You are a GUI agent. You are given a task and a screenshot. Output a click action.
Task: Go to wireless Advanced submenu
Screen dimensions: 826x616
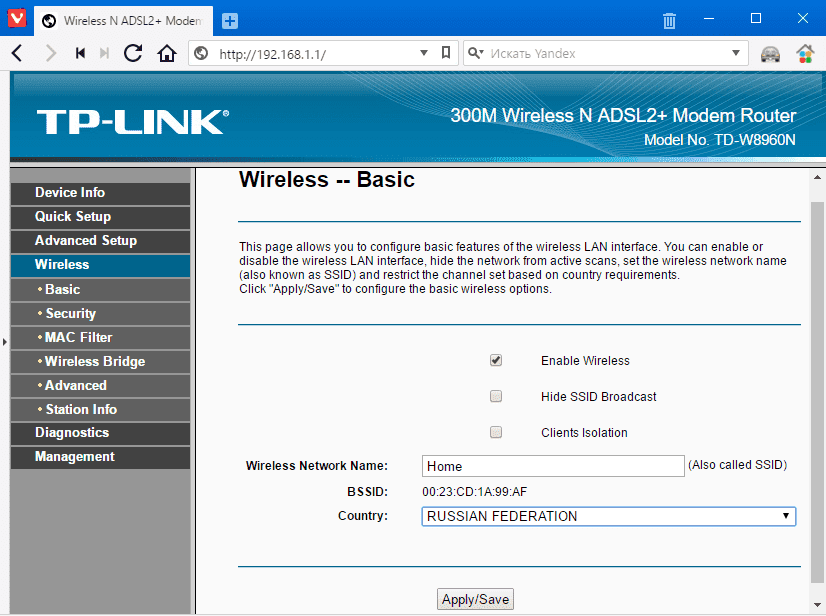coord(100,386)
